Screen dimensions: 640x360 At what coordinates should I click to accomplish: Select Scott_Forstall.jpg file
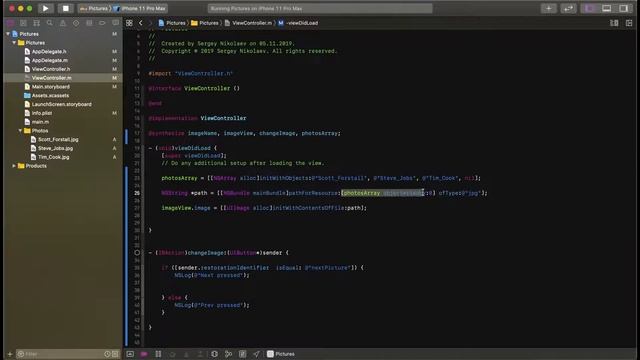click(58, 140)
